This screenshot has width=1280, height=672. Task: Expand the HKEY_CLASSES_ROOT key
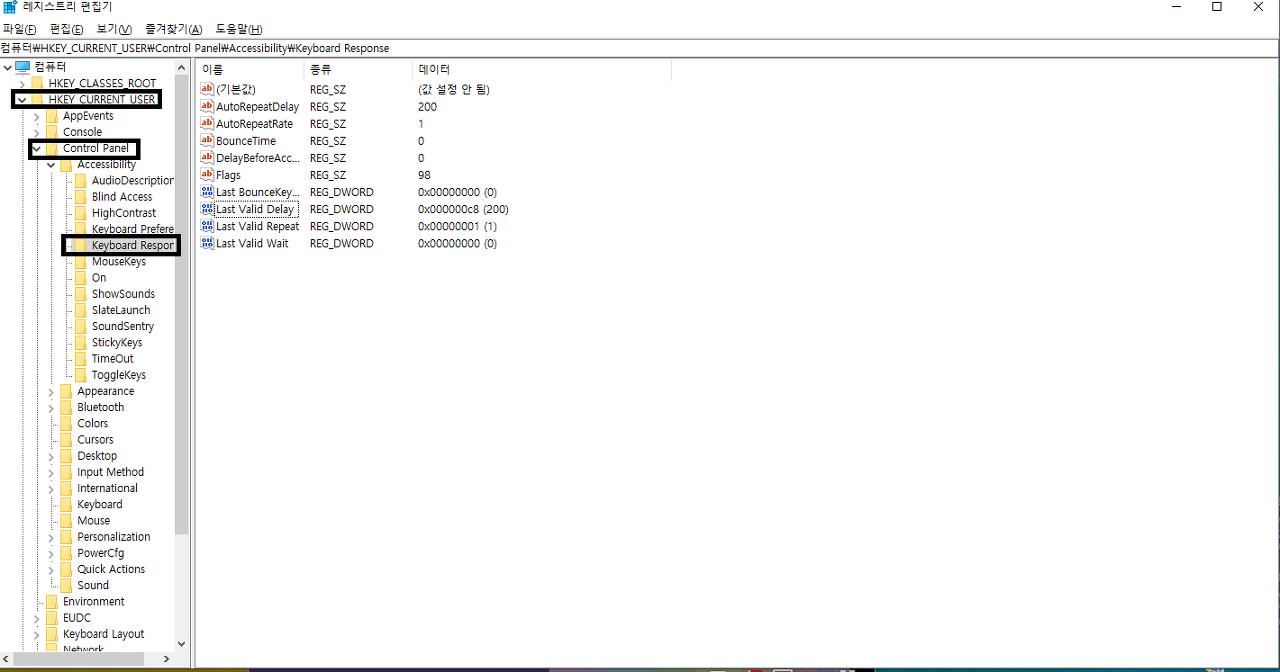pos(22,83)
